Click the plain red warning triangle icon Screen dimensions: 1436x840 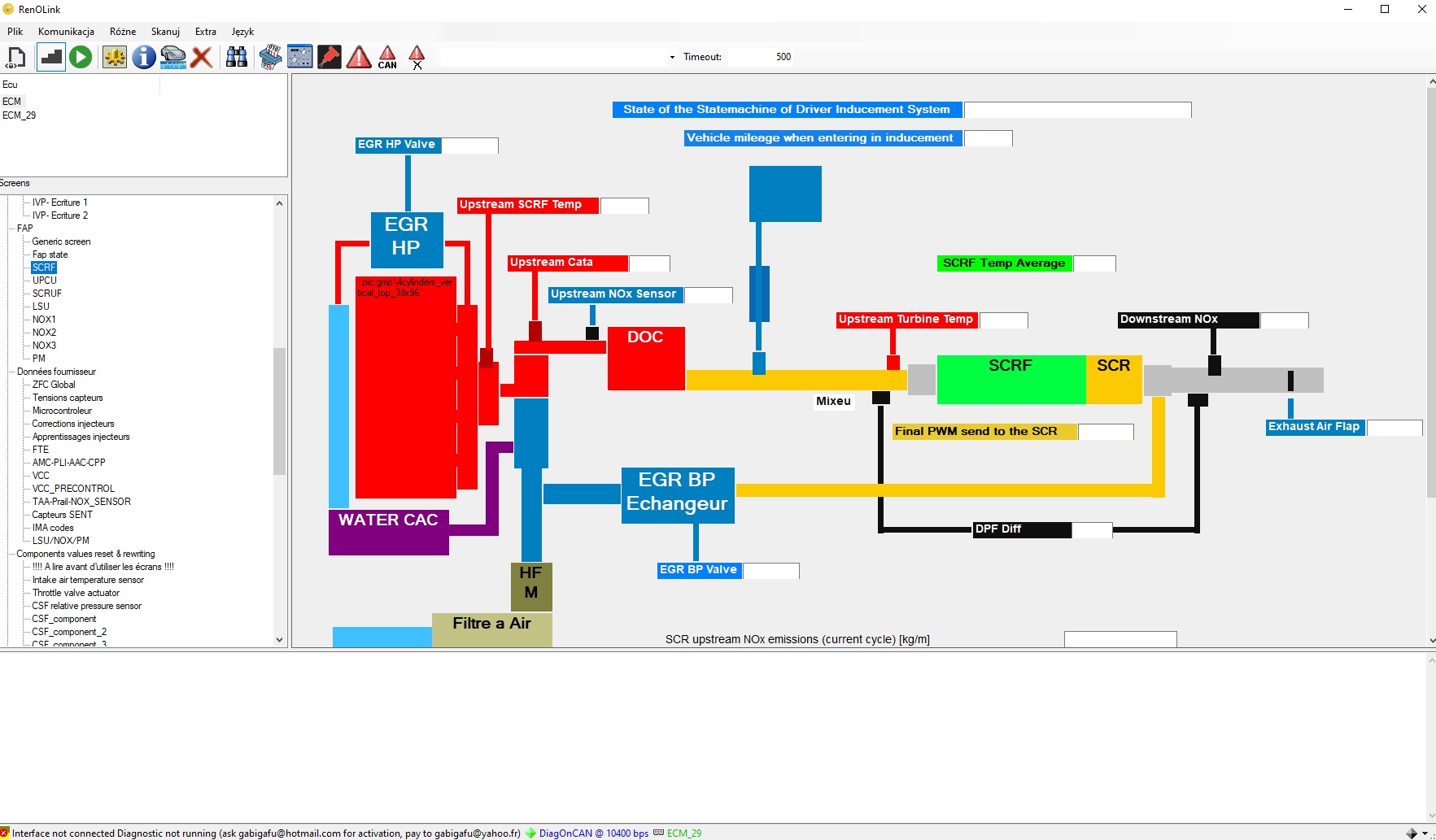[x=359, y=58]
